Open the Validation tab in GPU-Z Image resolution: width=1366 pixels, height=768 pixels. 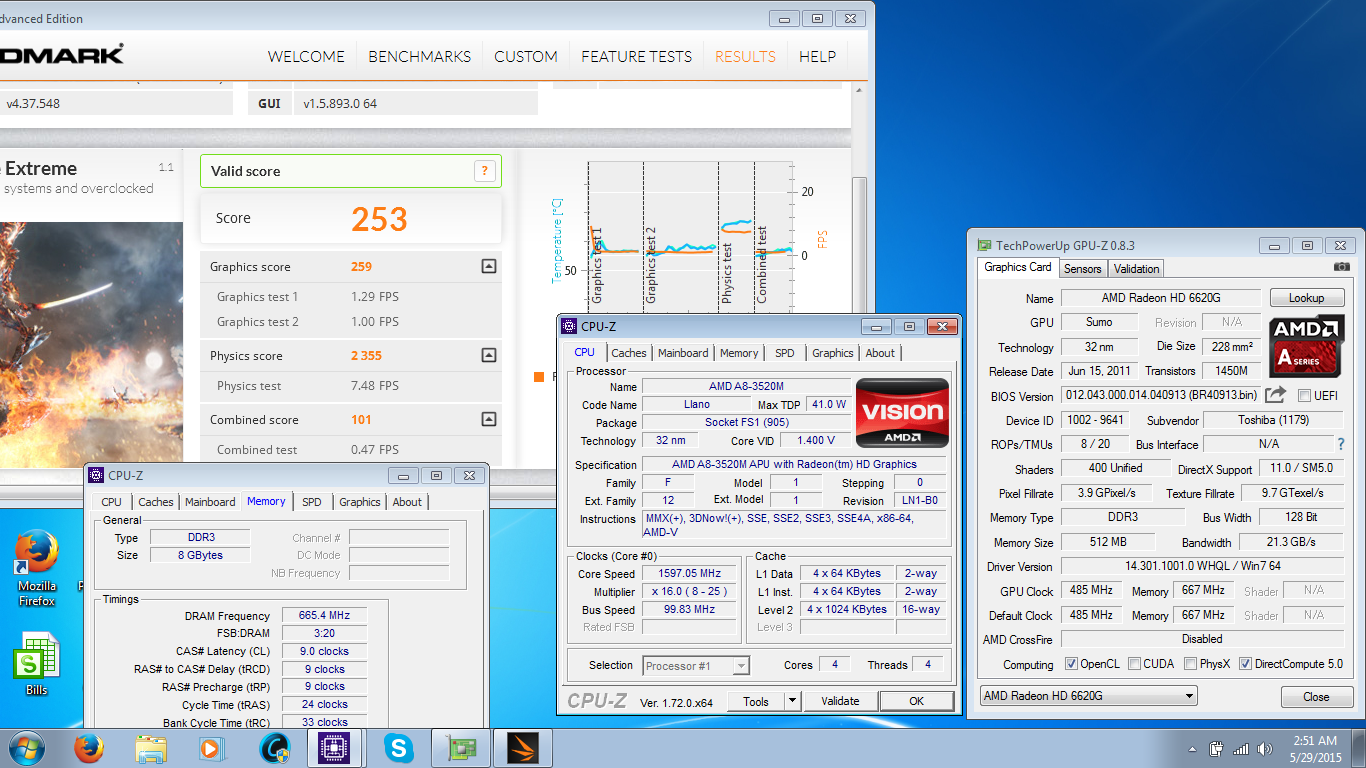(x=1137, y=269)
